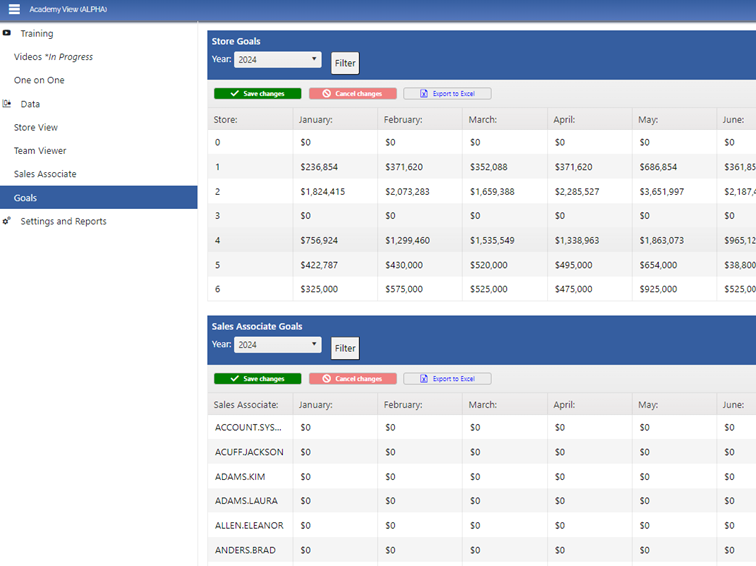Select the $756,924 January cell

click(335, 240)
